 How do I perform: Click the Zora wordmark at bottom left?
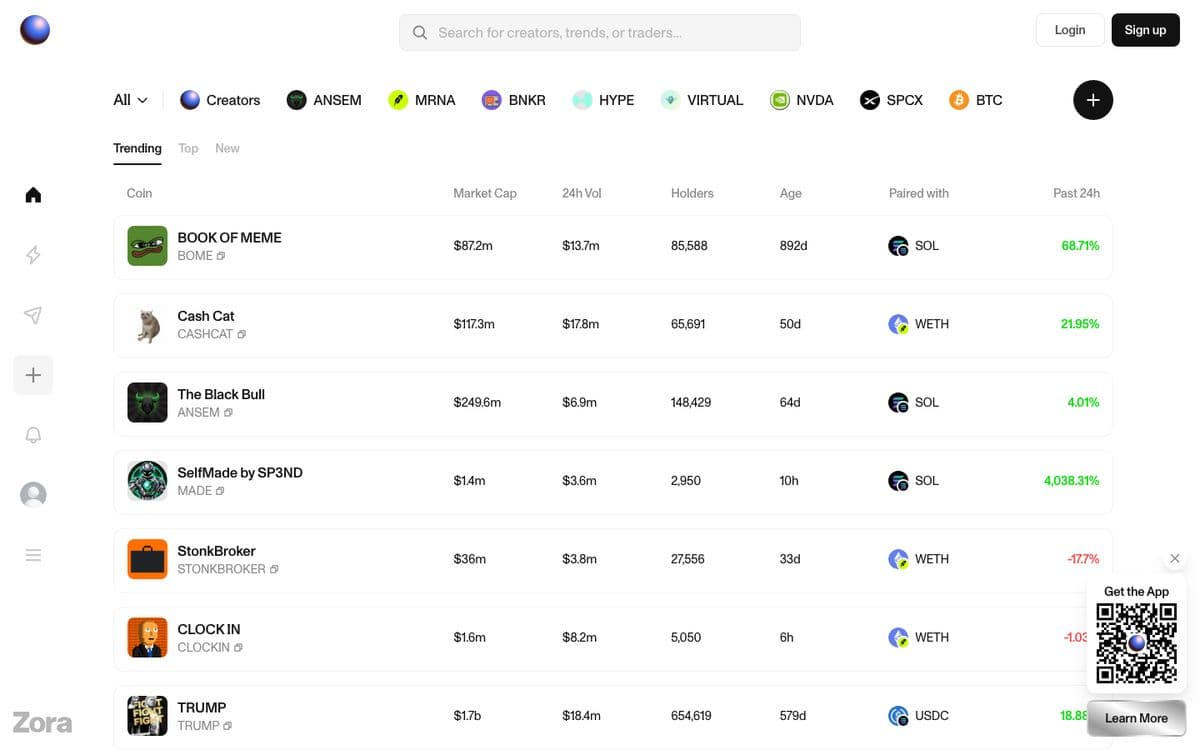[42, 722]
